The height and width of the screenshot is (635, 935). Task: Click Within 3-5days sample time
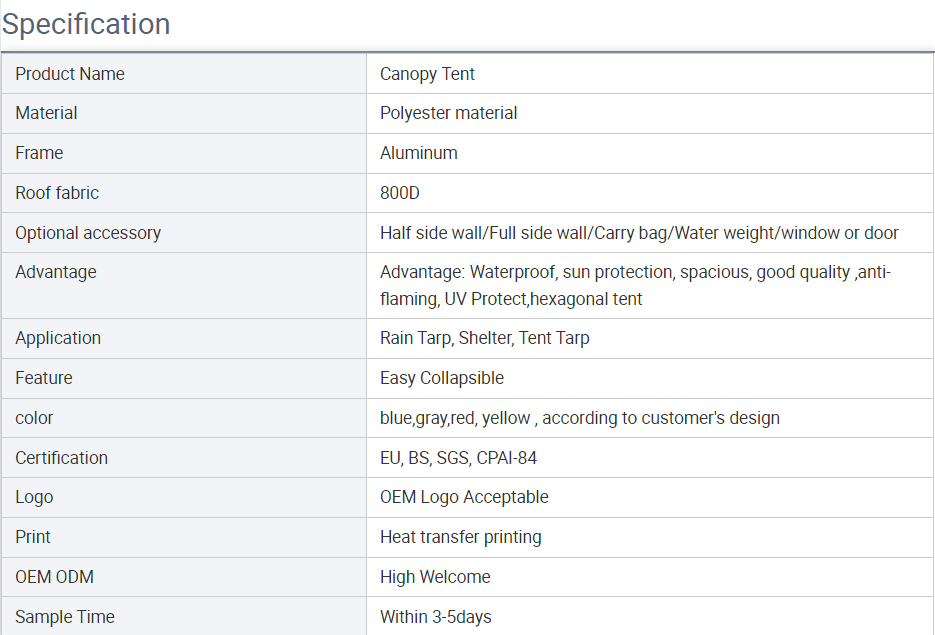click(x=435, y=617)
